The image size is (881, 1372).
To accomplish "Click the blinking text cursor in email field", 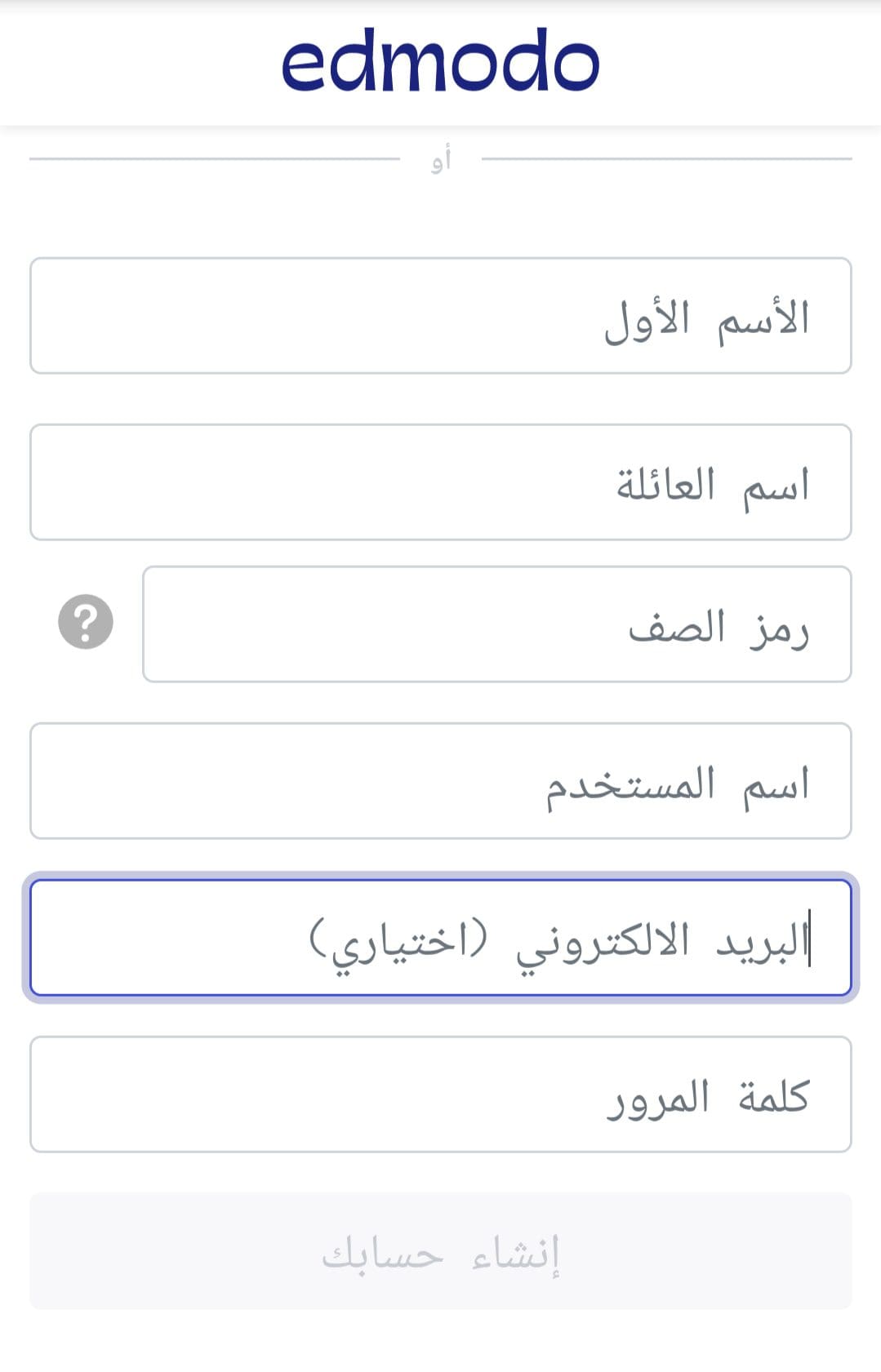I will 809,938.
